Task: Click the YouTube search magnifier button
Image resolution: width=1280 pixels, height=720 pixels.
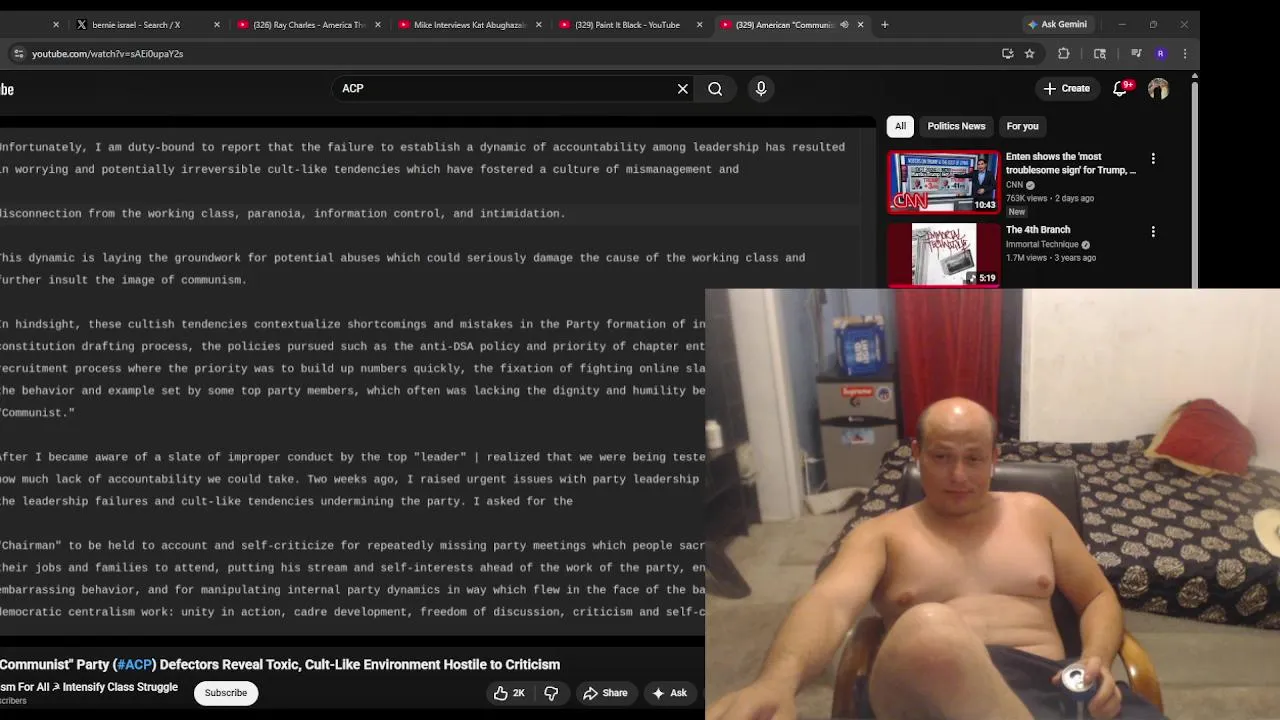Action: (x=715, y=89)
